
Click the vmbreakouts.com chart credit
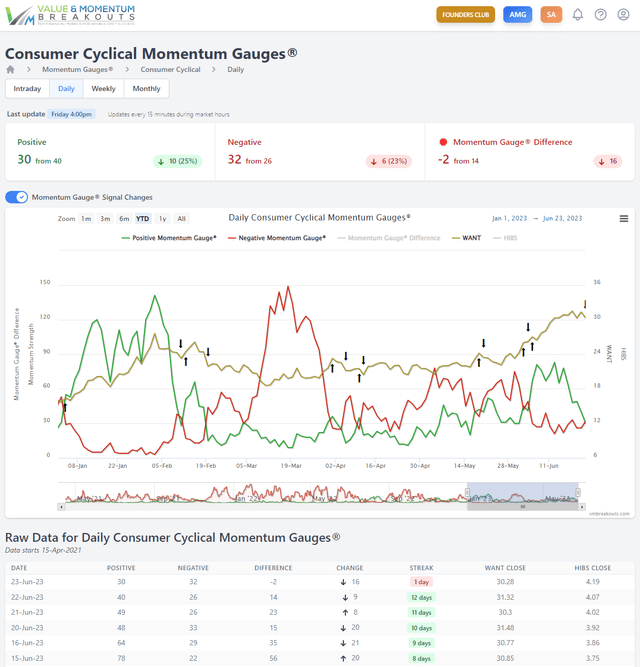coord(609,514)
